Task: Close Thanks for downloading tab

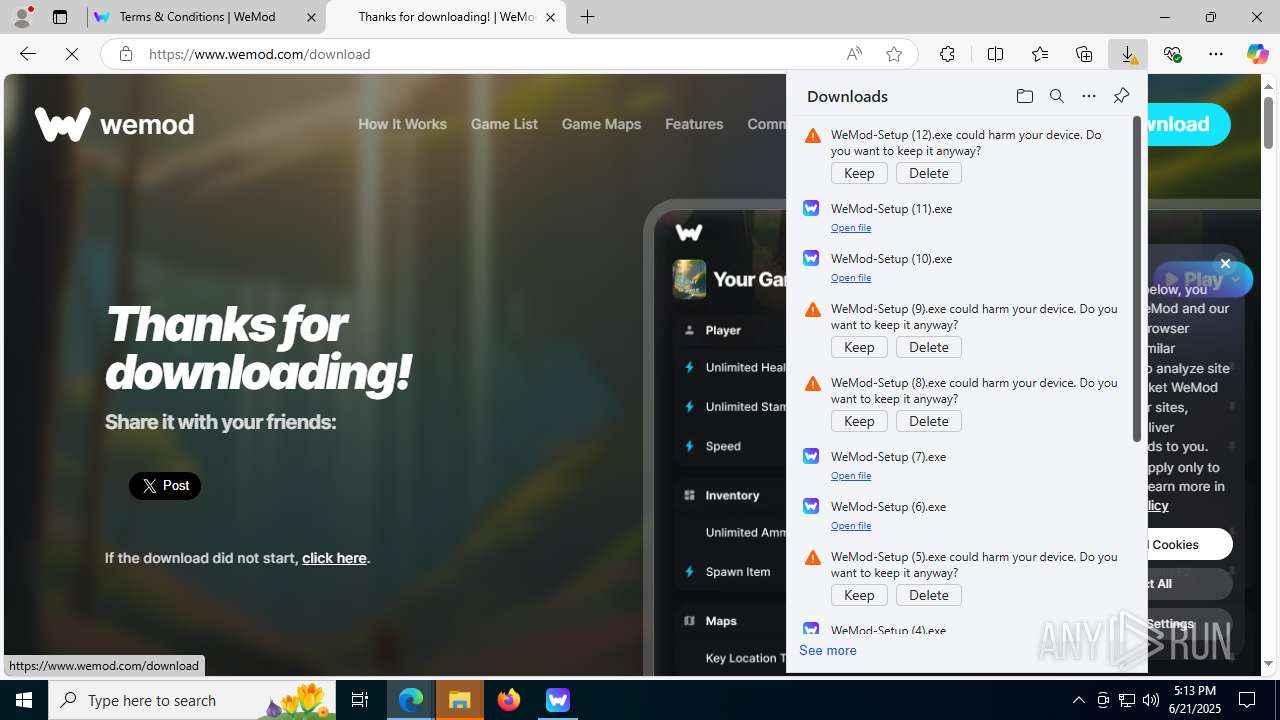Action: [550, 17]
